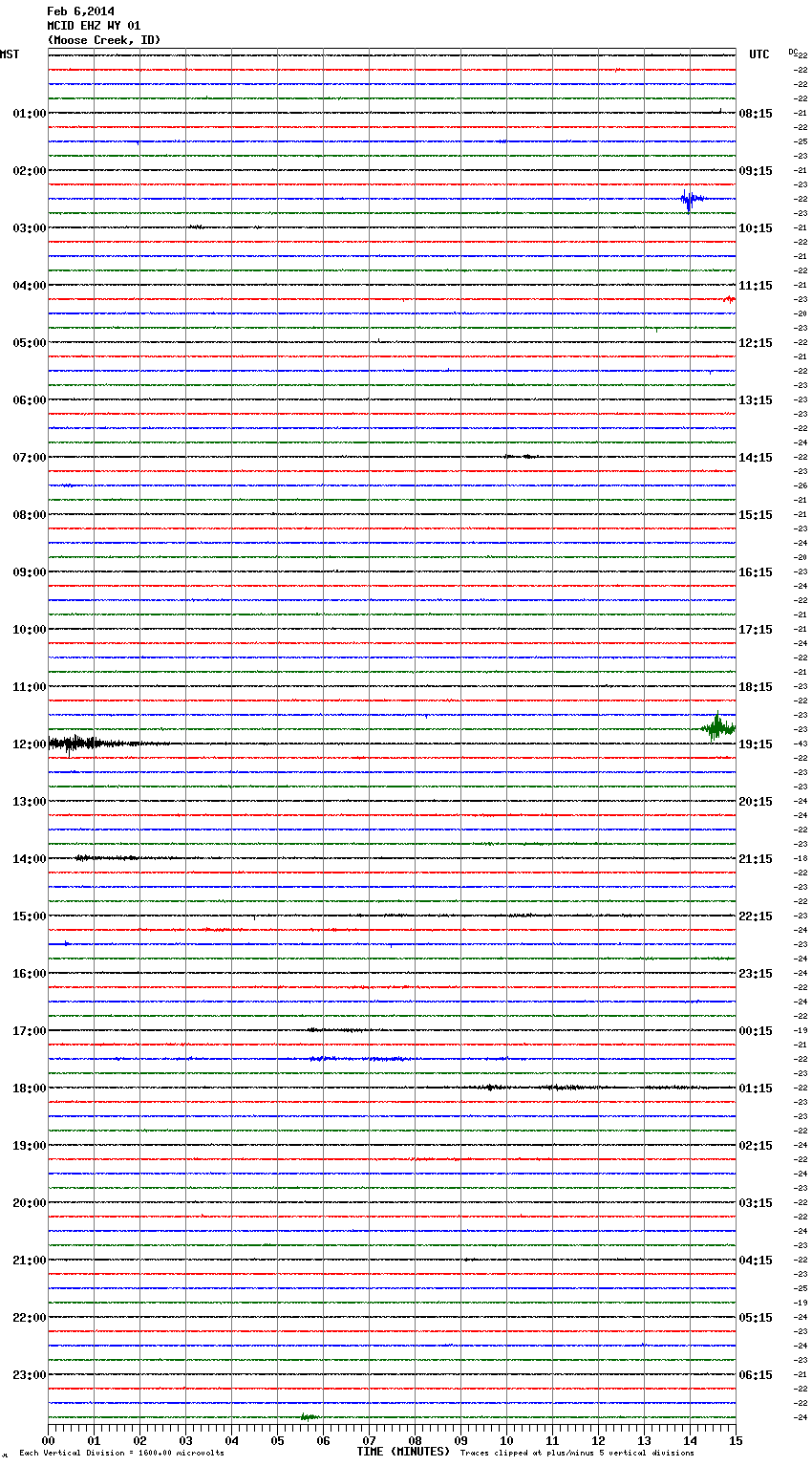Click the "03:15" UTC time label
The width and height of the screenshot is (812, 1466).
tap(756, 1203)
